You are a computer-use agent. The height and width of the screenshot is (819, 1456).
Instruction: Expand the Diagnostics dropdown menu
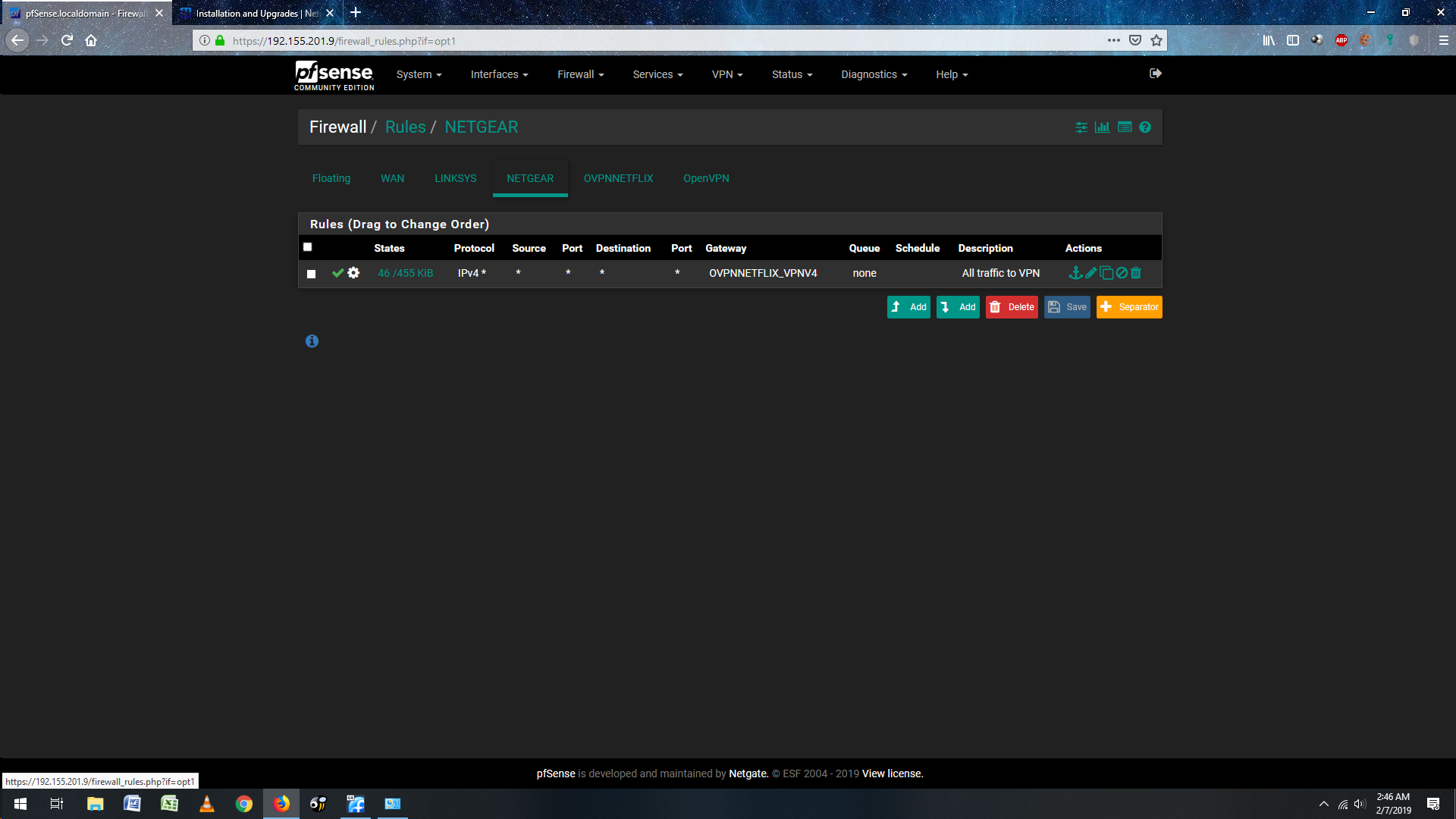pyautogui.click(x=874, y=74)
